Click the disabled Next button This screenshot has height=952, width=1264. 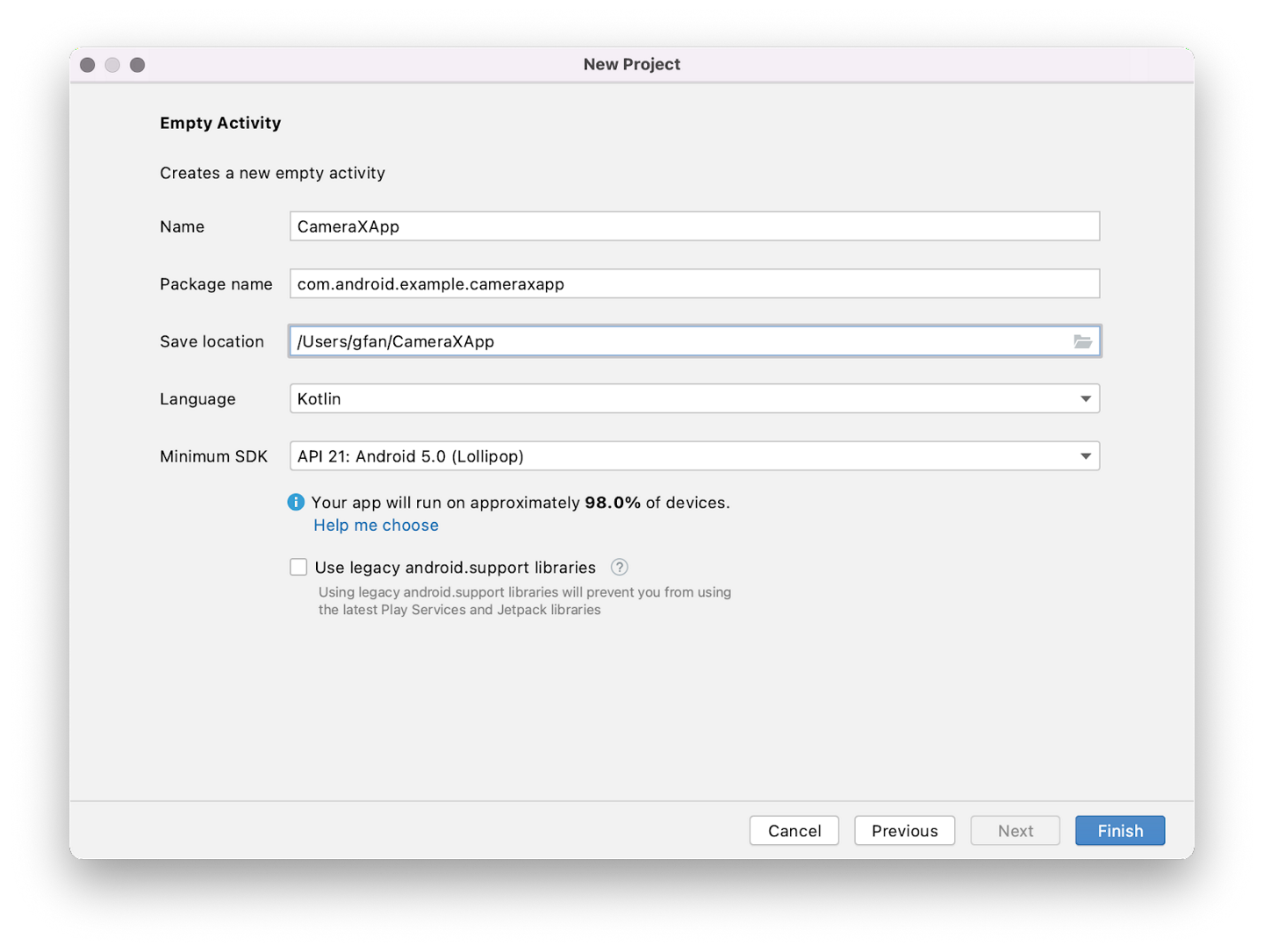coord(1015,830)
